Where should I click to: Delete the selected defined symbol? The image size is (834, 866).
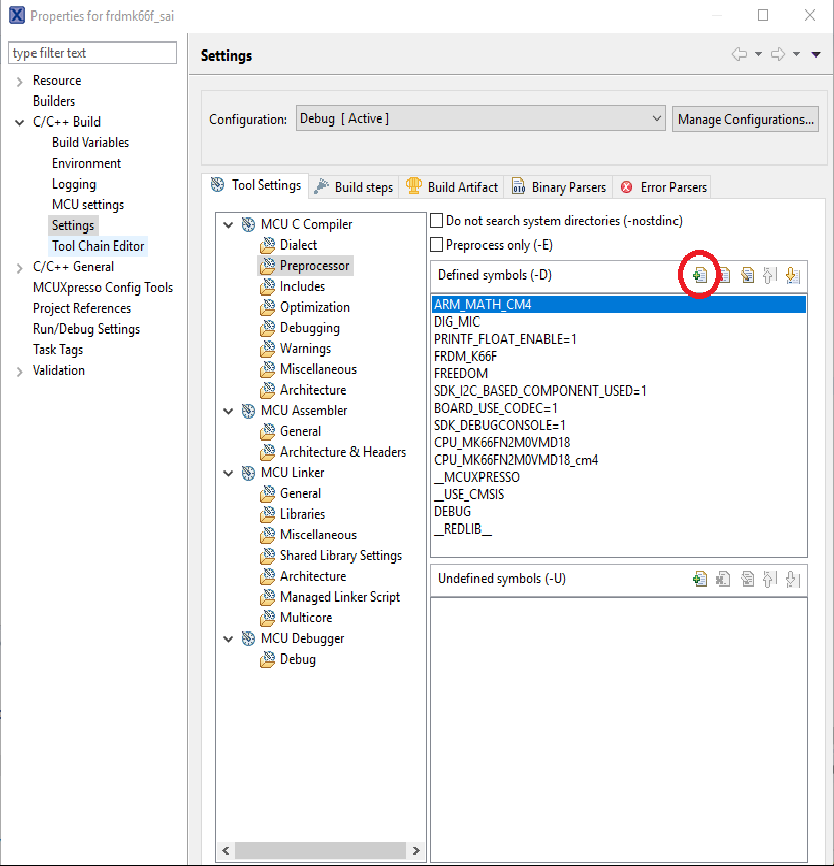tap(724, 274)
